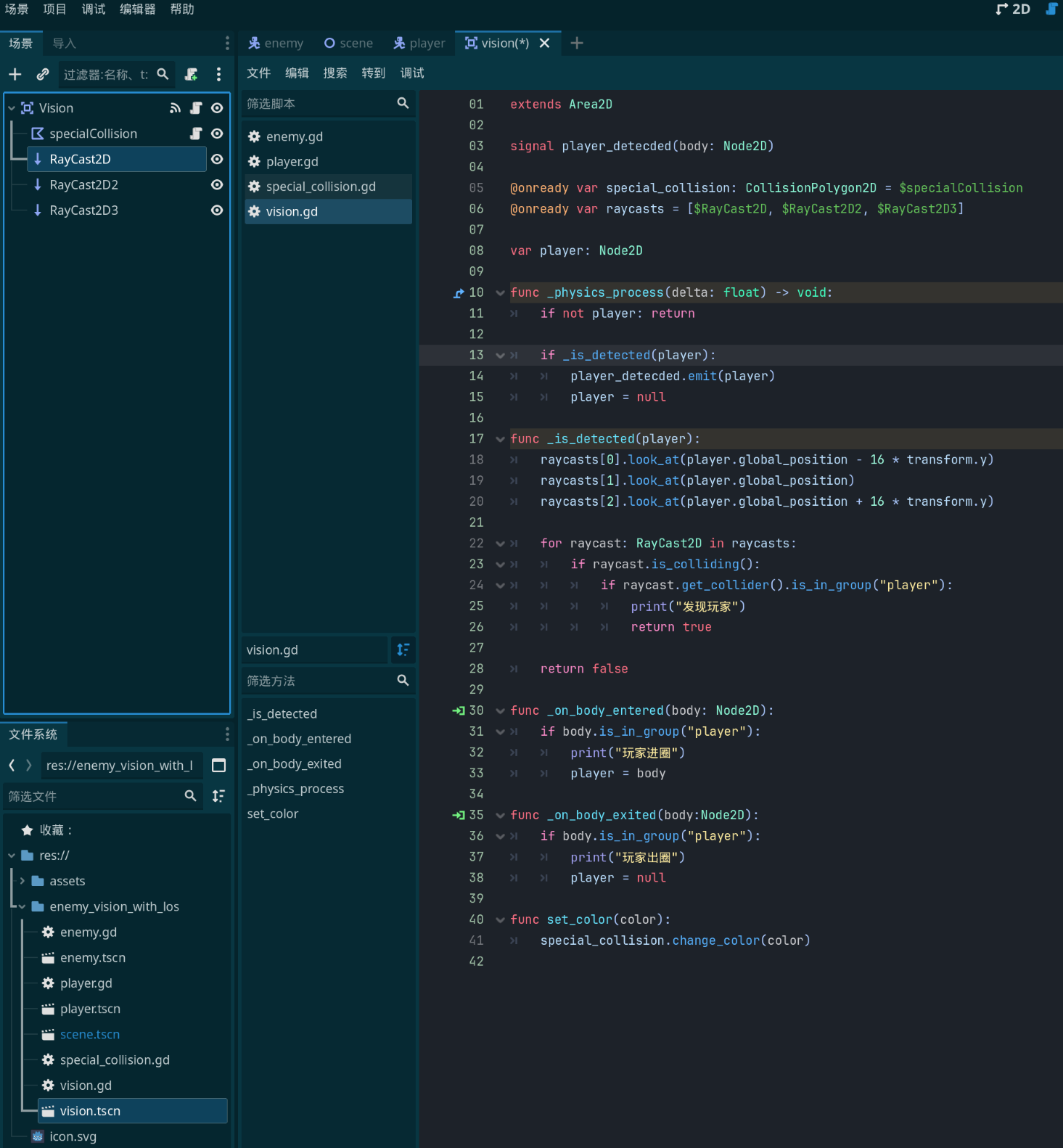Hide the RayCast2D node with eye icon
Viewport: 1063px width, 1148px height.
[x=216, y=159]
